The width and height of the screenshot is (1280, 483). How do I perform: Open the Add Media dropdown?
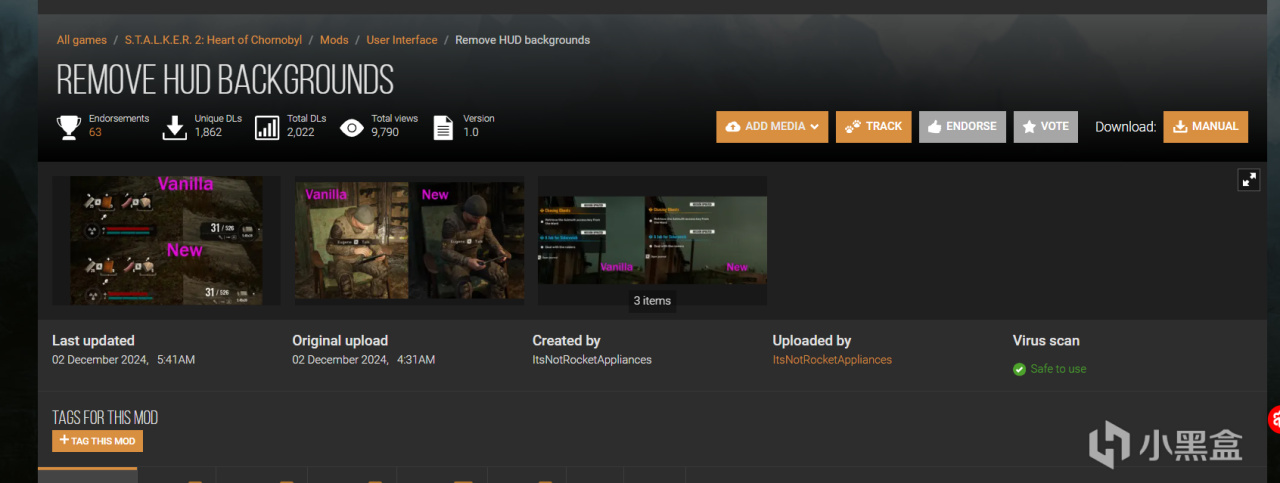point(772,127)
